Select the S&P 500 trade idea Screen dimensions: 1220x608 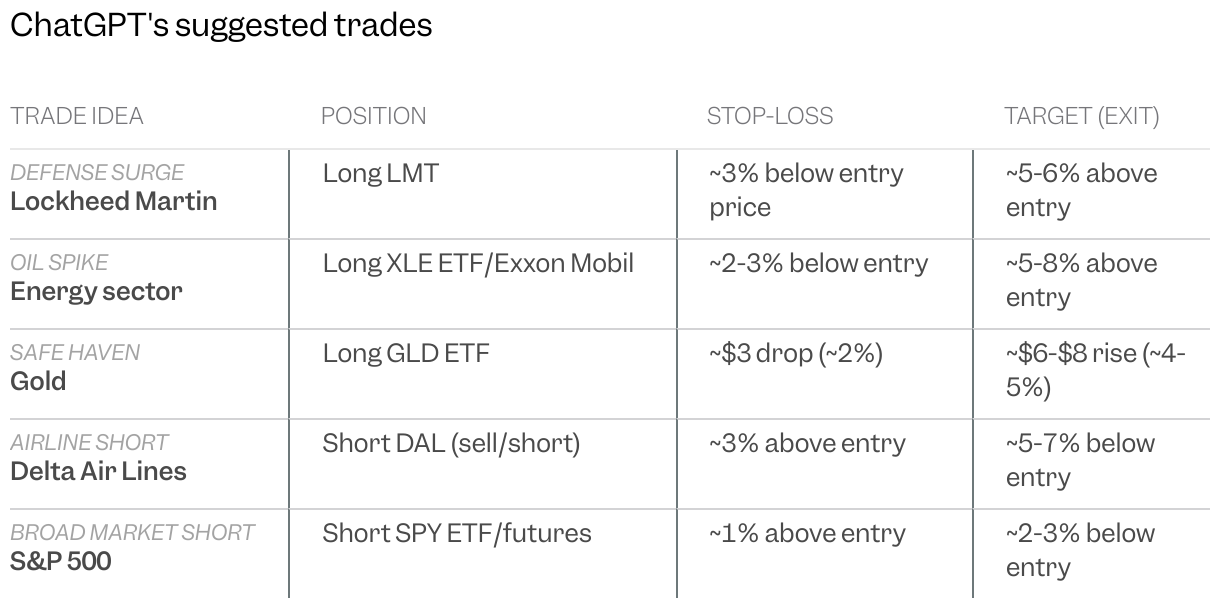coord(60,561)
